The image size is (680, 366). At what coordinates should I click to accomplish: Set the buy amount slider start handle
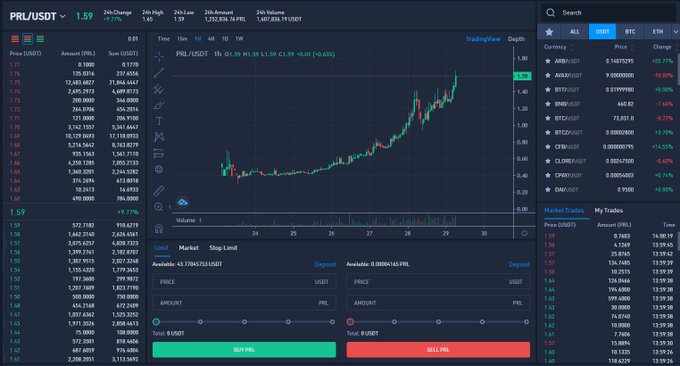(x=156, y=322)
